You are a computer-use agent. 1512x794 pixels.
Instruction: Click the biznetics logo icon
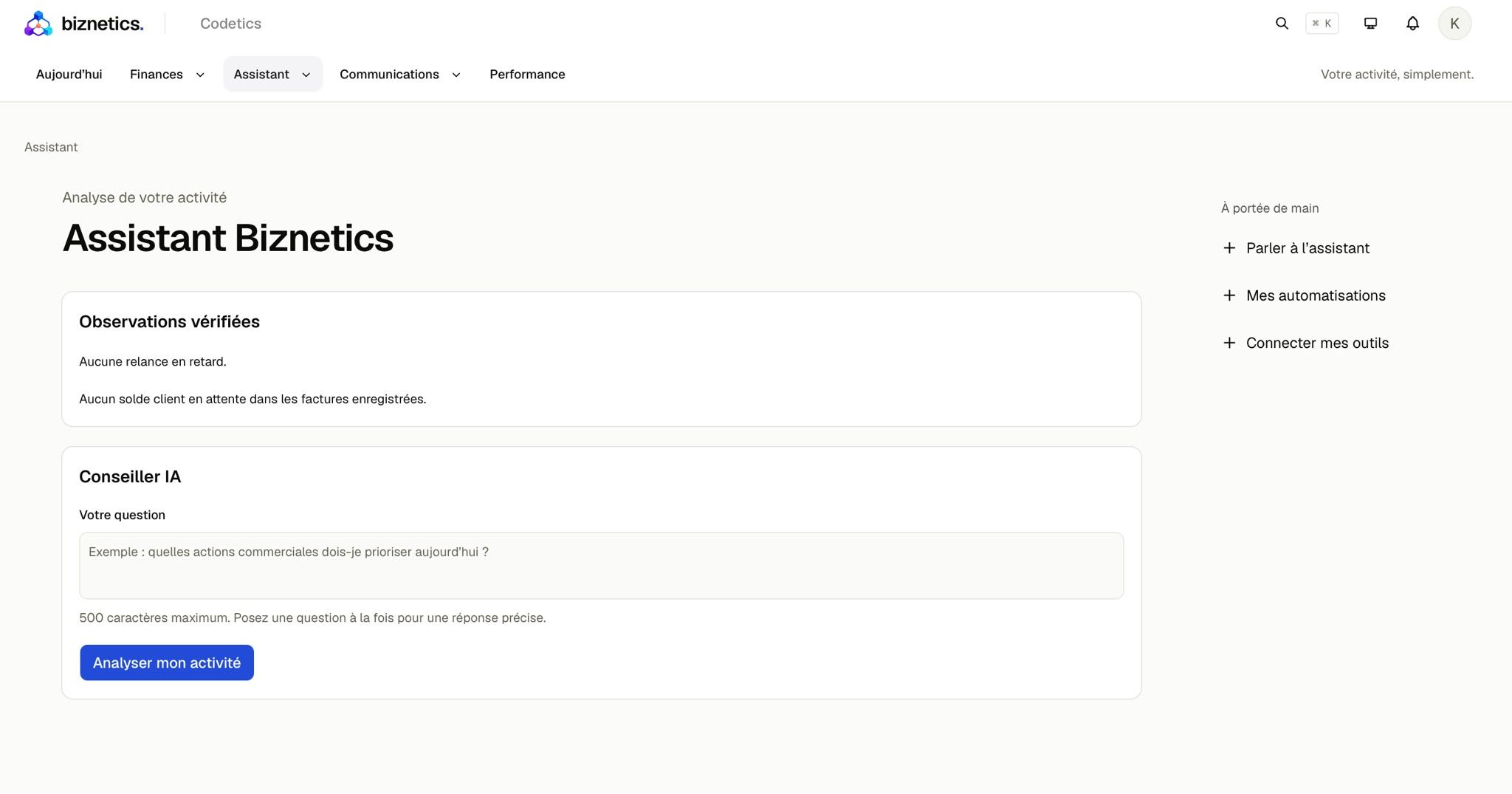click(x=38, y=24)
